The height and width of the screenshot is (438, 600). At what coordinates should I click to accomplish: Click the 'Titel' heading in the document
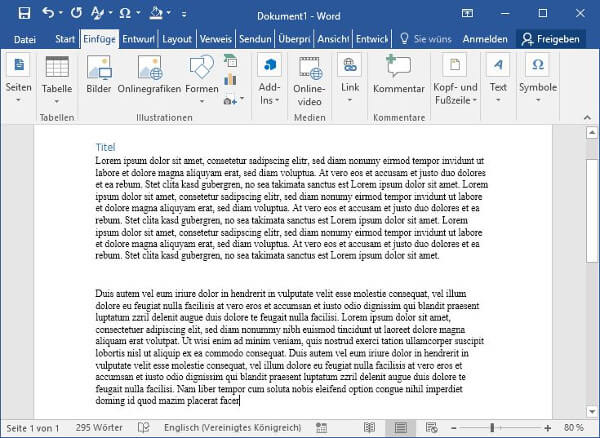point(105,147)
